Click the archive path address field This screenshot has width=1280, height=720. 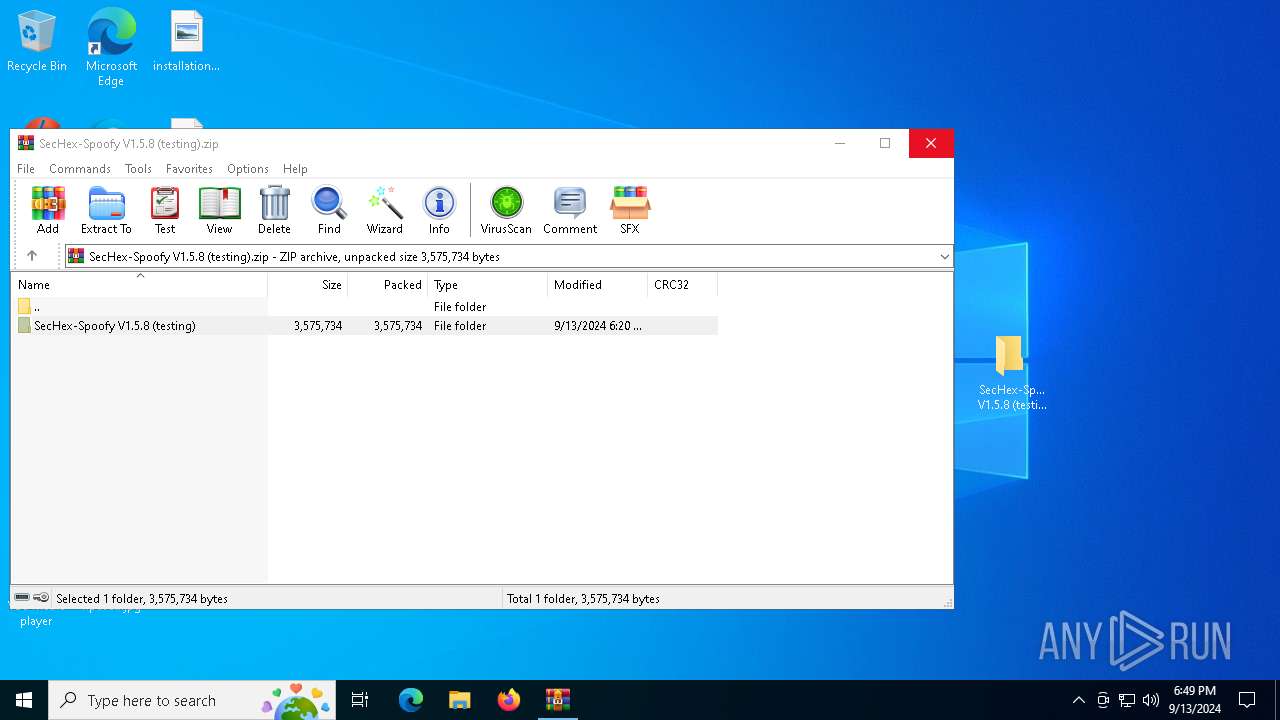pyautogui.click(x=509, y=257)
